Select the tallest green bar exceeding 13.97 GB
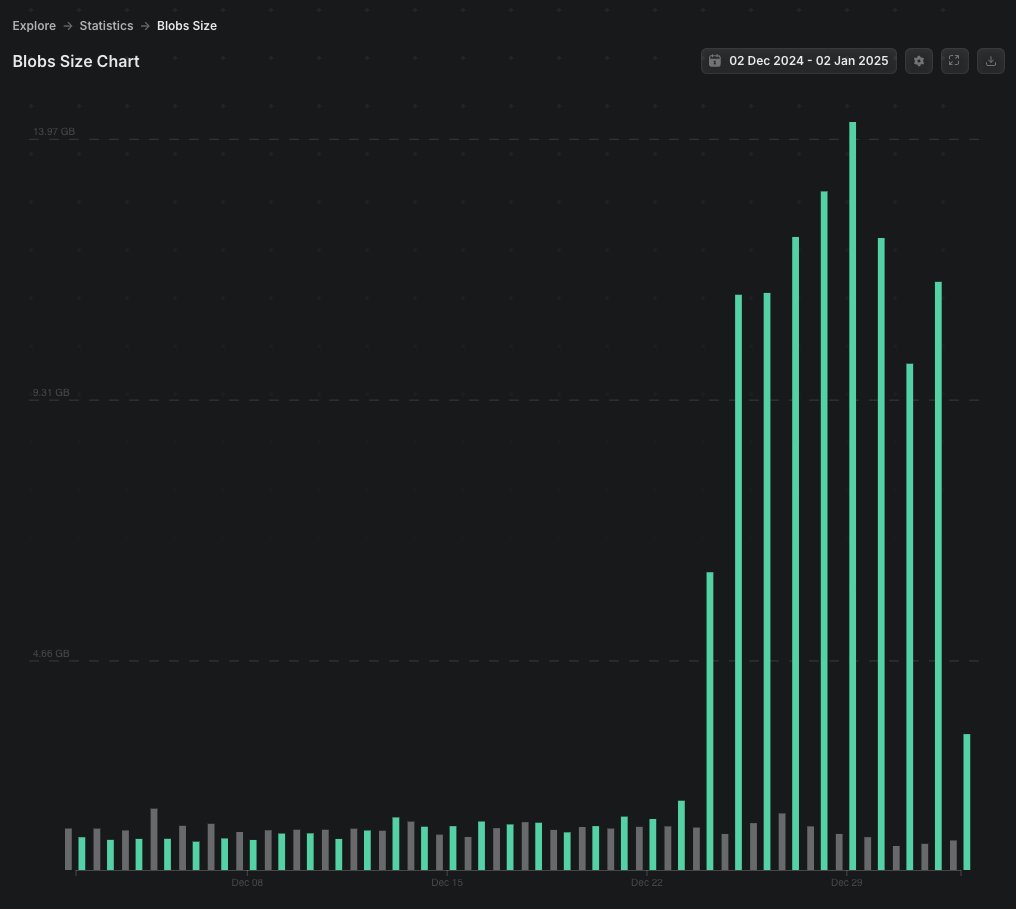 coord(853,496)
